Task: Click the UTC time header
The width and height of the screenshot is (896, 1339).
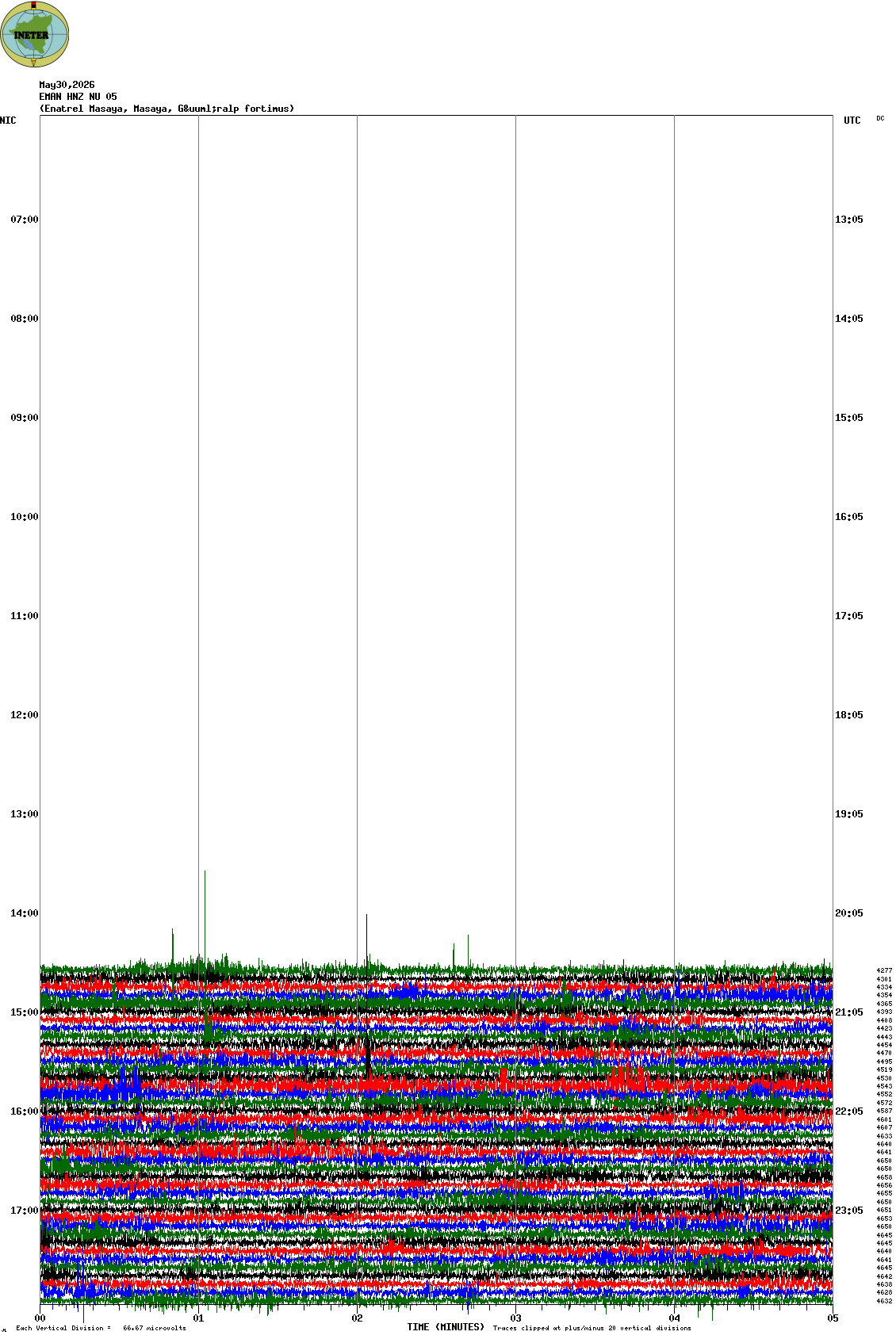Action: pyautogui.click(x=852, y=121)
